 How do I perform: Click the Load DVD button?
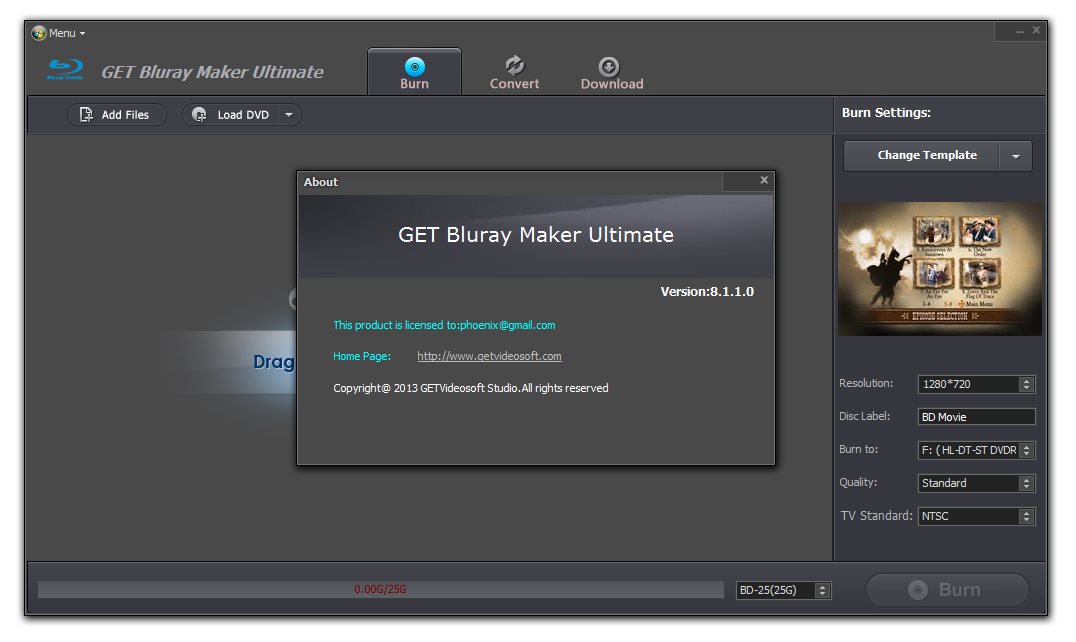click(x=231, y=115)
